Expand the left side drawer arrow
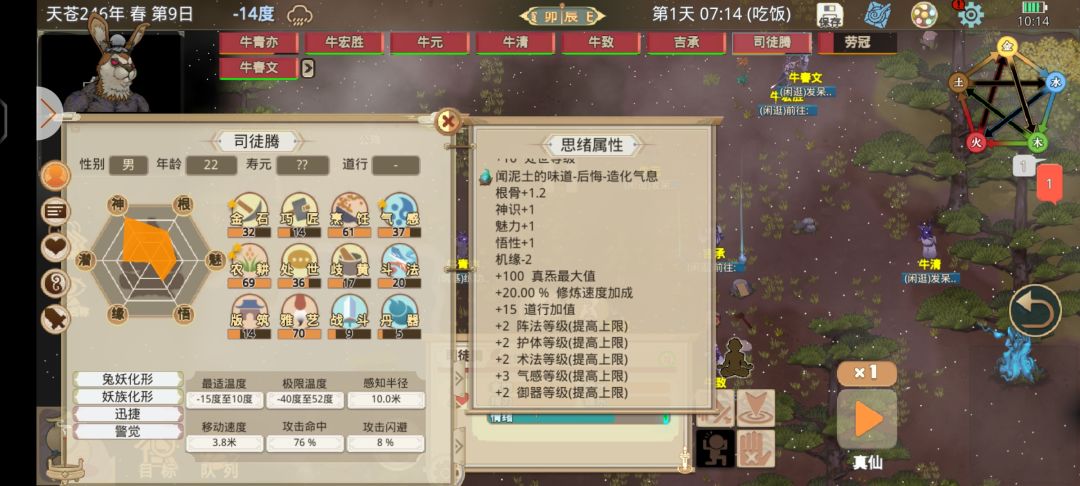Screen dimensions: 1080x486 49,114
